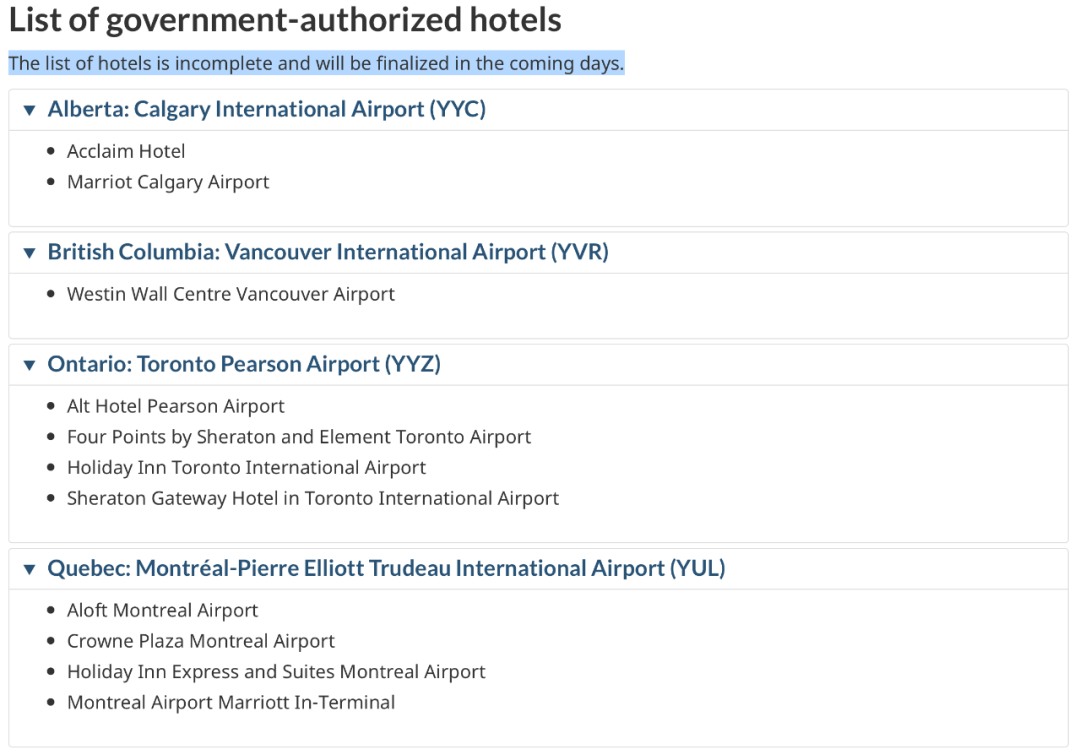Click Aloft Montreal Airport entry

click(163, 610)
